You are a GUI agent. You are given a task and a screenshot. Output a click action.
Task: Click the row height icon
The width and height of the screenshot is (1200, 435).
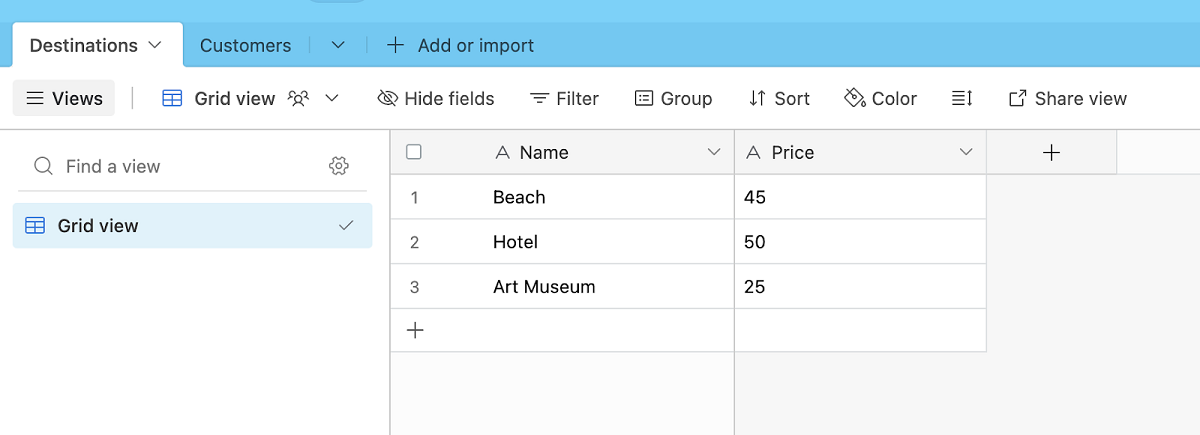[962, 98]
